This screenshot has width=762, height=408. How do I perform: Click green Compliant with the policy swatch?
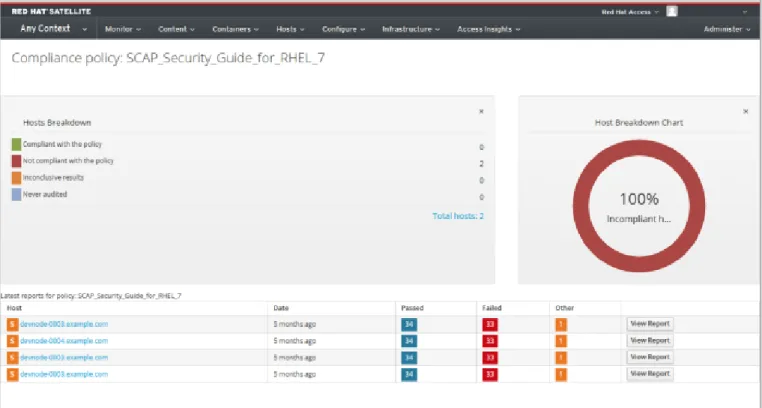[x=17, y=144]
